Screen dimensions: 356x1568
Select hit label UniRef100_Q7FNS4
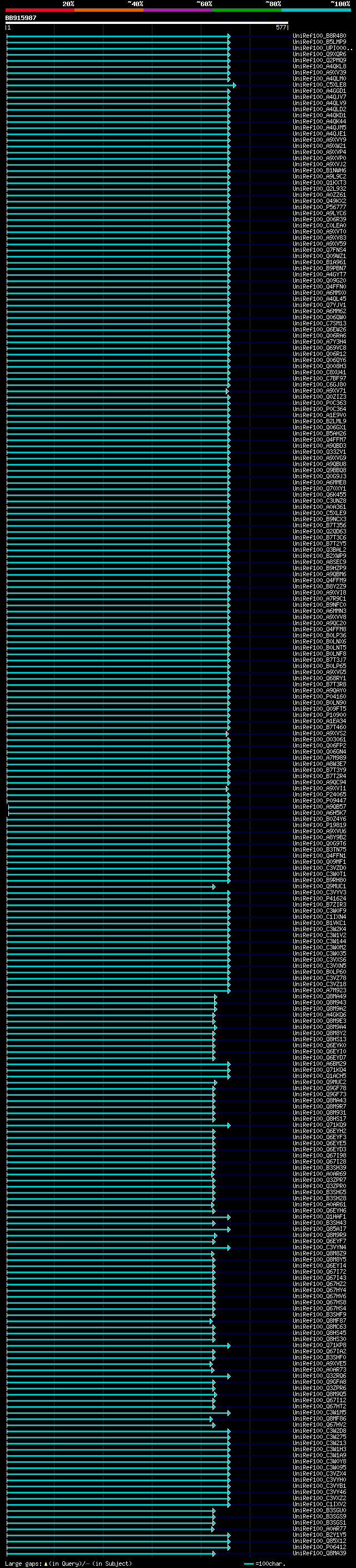point(319,250)
